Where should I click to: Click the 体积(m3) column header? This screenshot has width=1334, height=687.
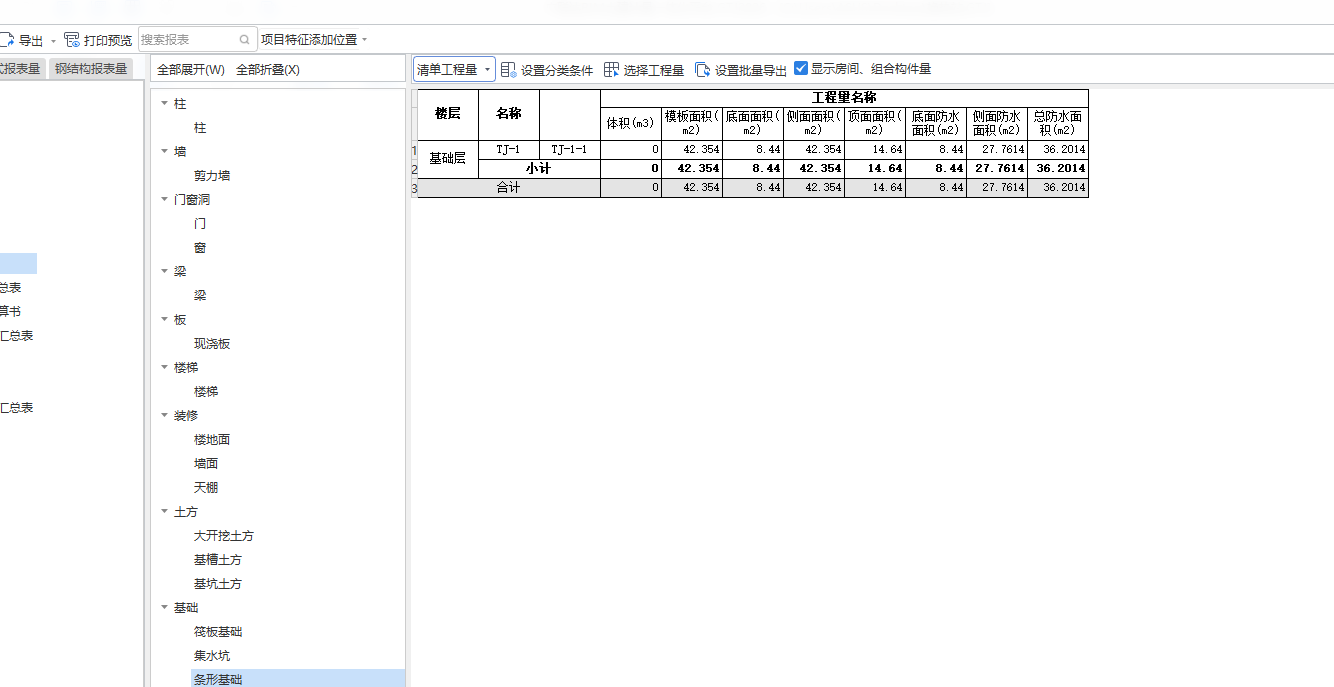coord(631,123)
